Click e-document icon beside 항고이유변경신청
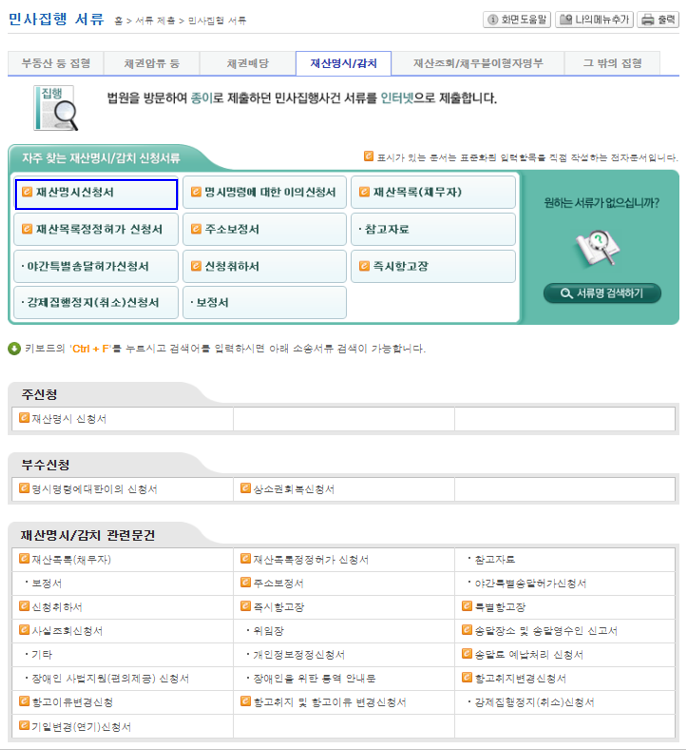686x750 pixels. pyautogui.click(x=24, y=701)
